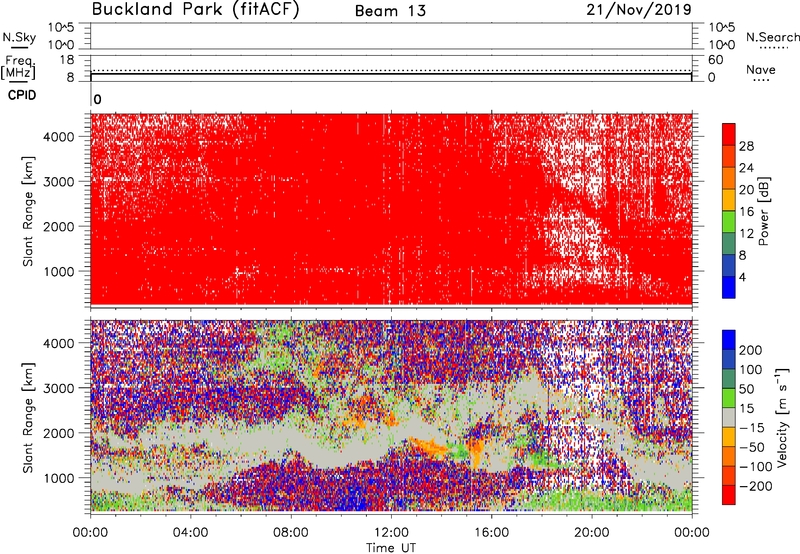The width and height of the screenshot is (800, 554).
Task: Select the "Power [dB]" colorbar title
Action: click(x=763, y=211)
